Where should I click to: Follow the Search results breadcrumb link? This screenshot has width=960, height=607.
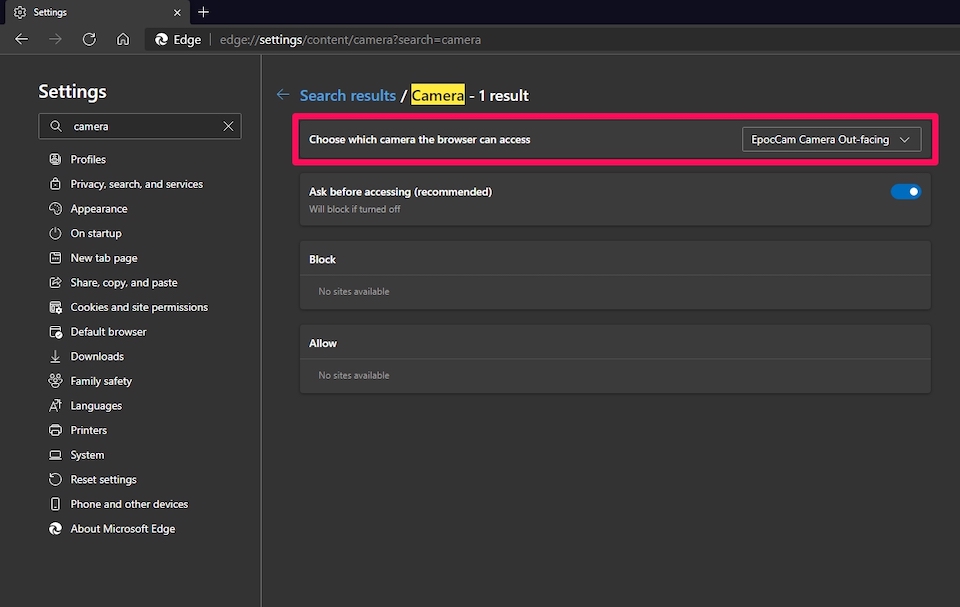point(348,95)
